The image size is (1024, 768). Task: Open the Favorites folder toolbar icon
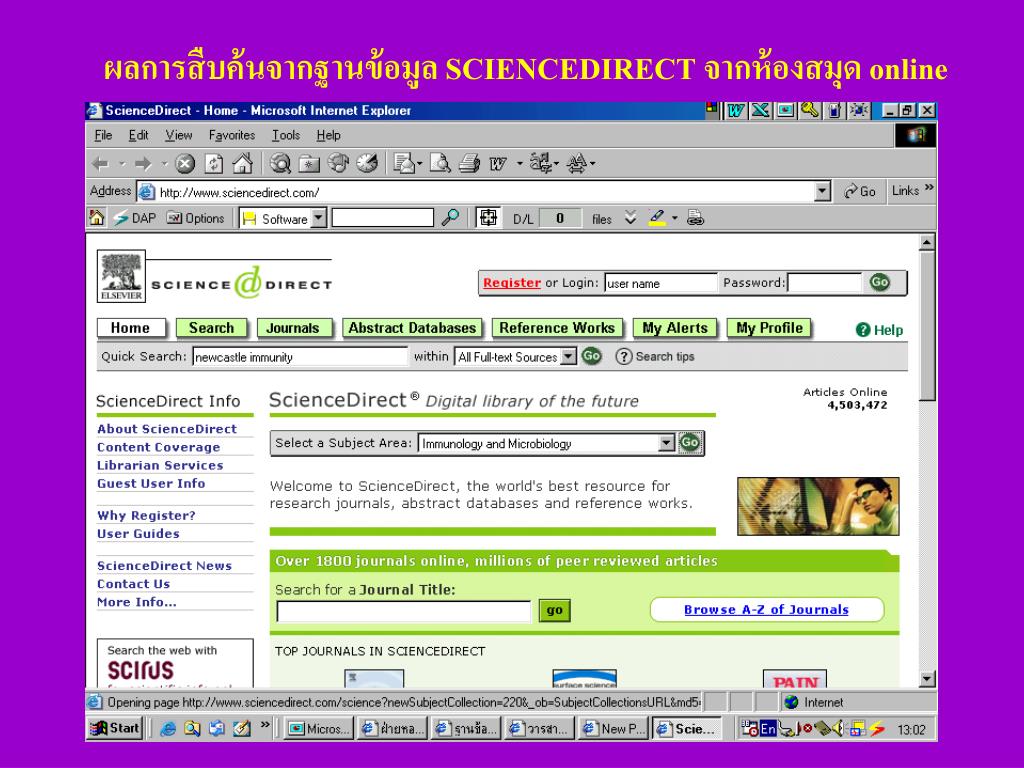click(x=309, y=163)
